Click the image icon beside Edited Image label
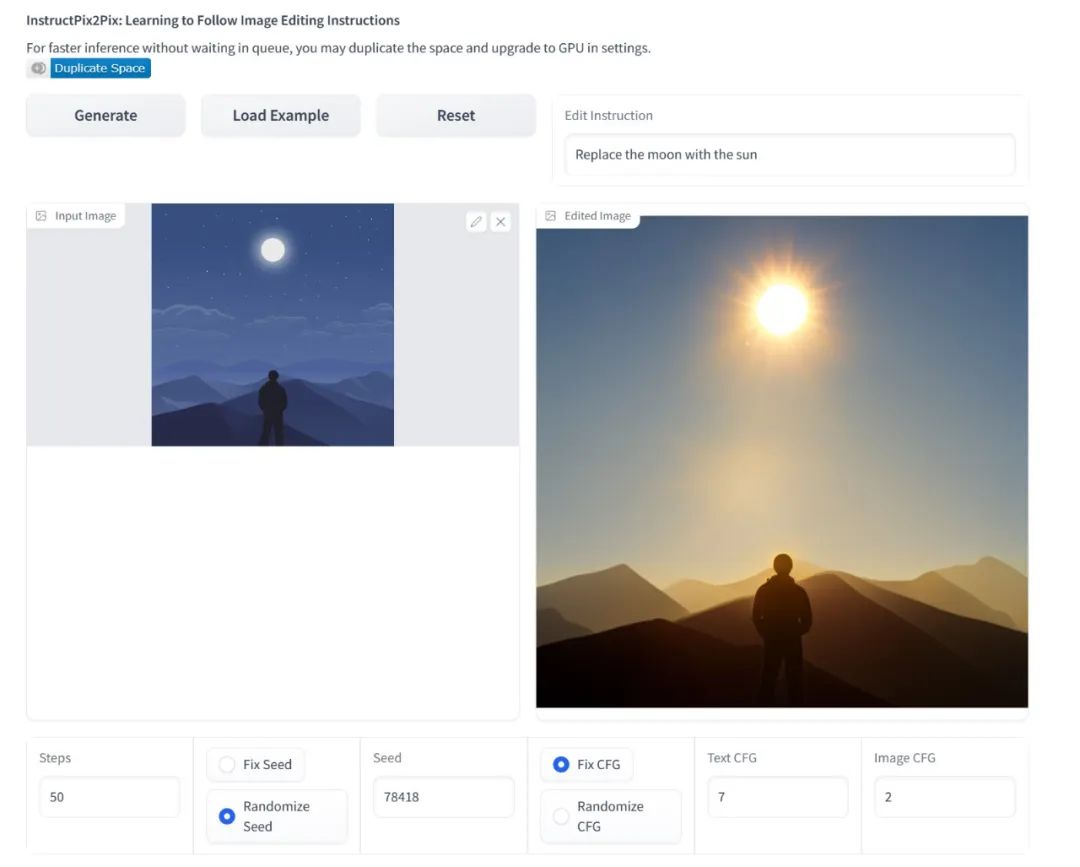The image size is (1080, 867). (x=550, y=216)
